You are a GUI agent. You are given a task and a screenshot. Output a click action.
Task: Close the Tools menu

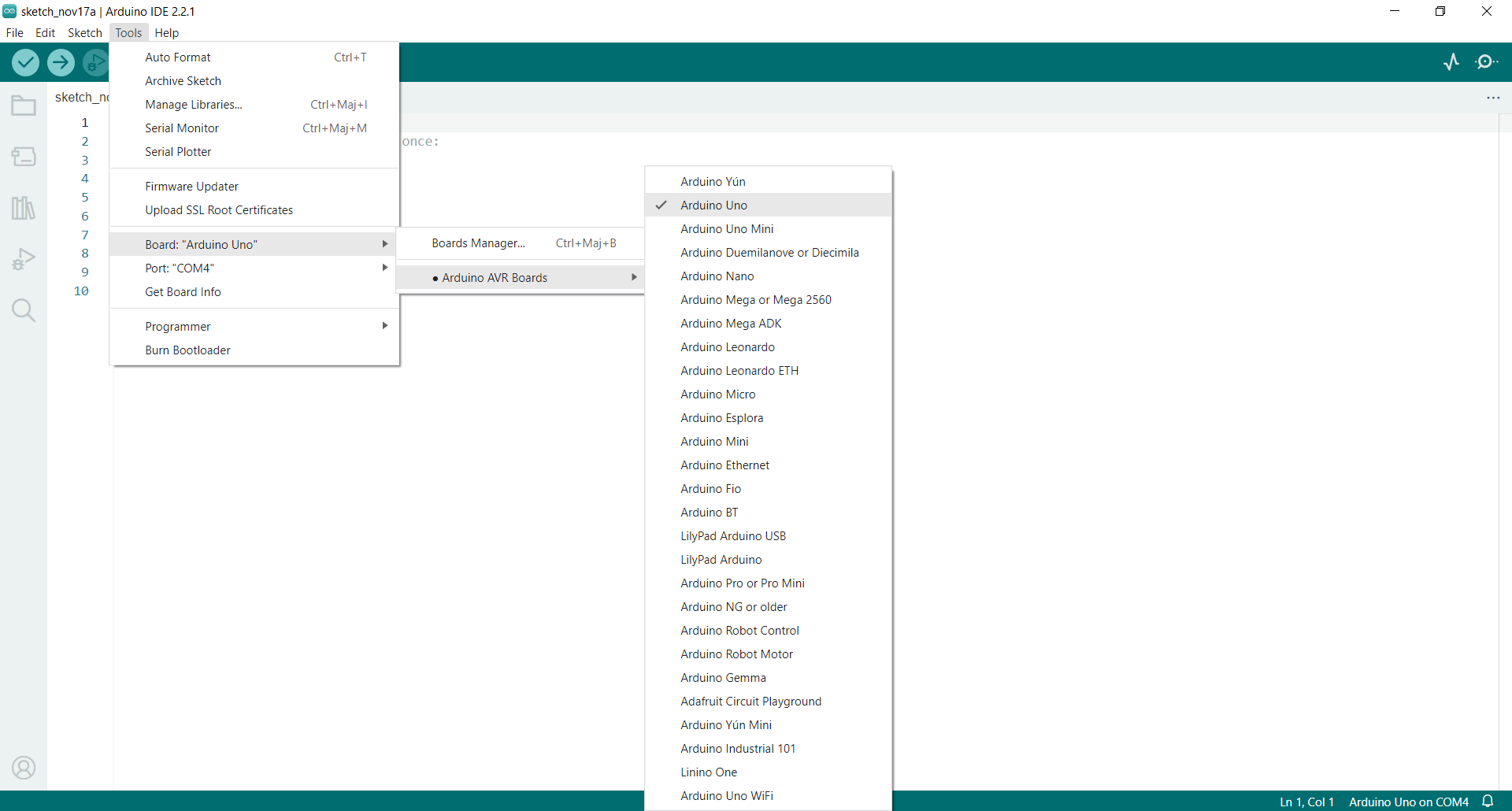[x=128, y=32]
